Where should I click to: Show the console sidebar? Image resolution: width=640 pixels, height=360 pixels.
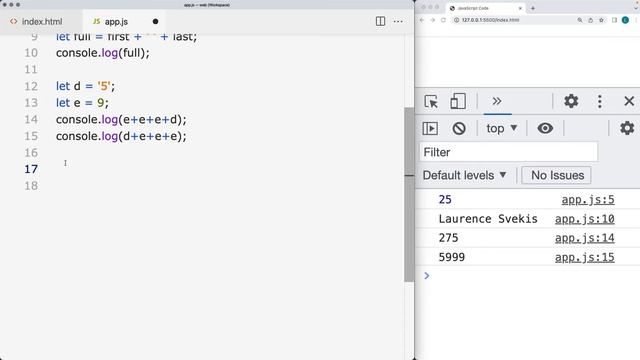coord(430,129)
